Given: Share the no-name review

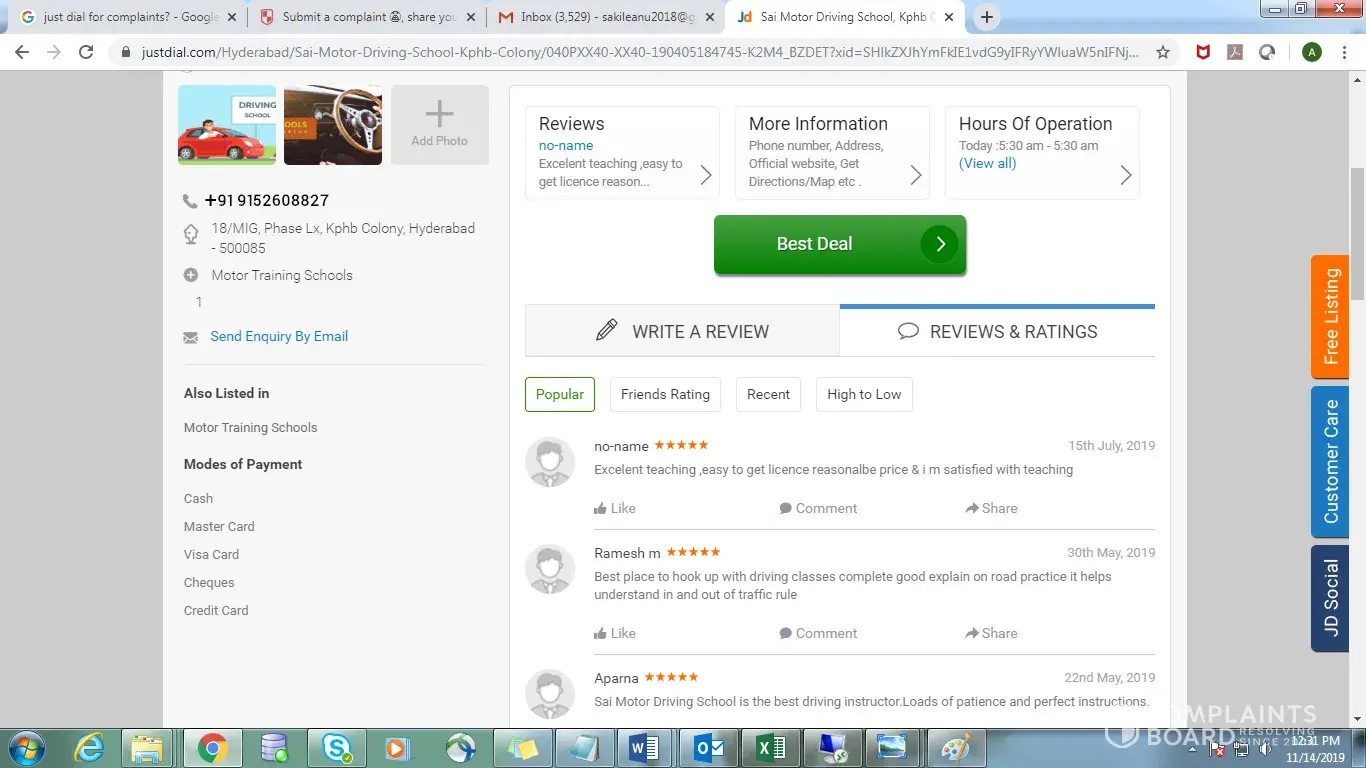Looking at the screenshot, I should coord(991,508).
